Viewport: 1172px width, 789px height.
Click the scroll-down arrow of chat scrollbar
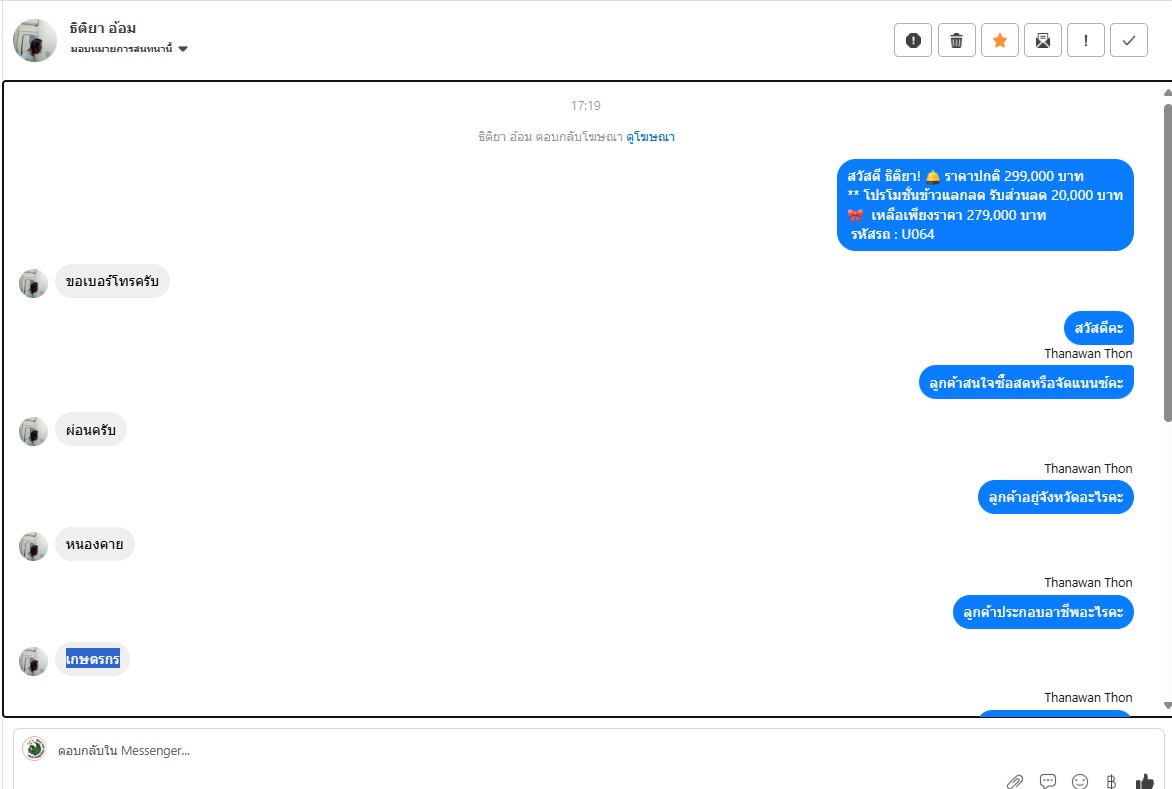[x=1168, y=705]
